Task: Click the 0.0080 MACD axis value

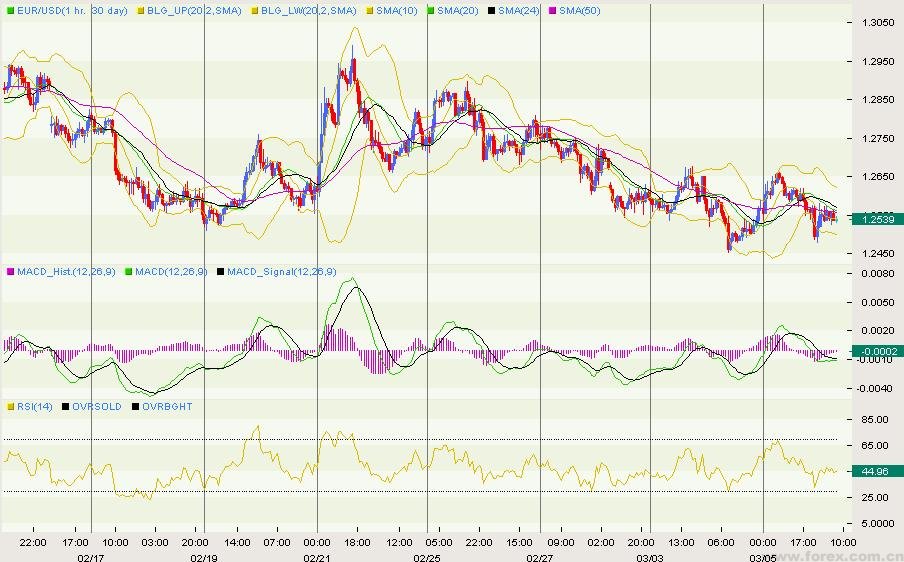Action: [x=878, y=273]
